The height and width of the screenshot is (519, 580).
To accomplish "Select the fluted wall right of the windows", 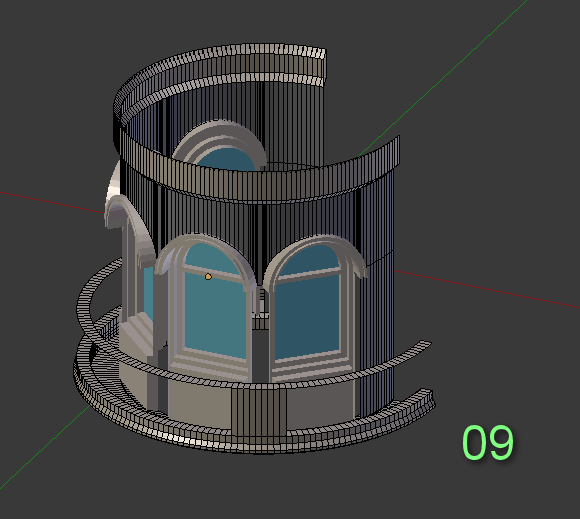I will [374, 296].
